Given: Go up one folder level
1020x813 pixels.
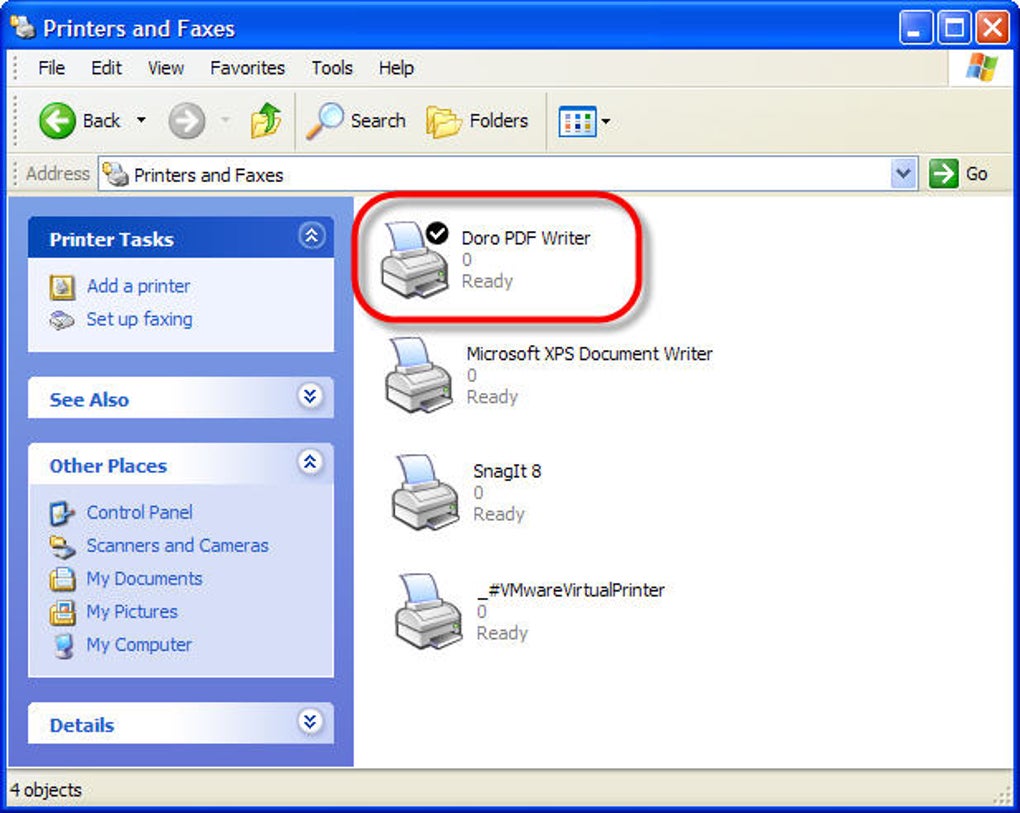Looking at the screenshot, I should tap(265, 121).
